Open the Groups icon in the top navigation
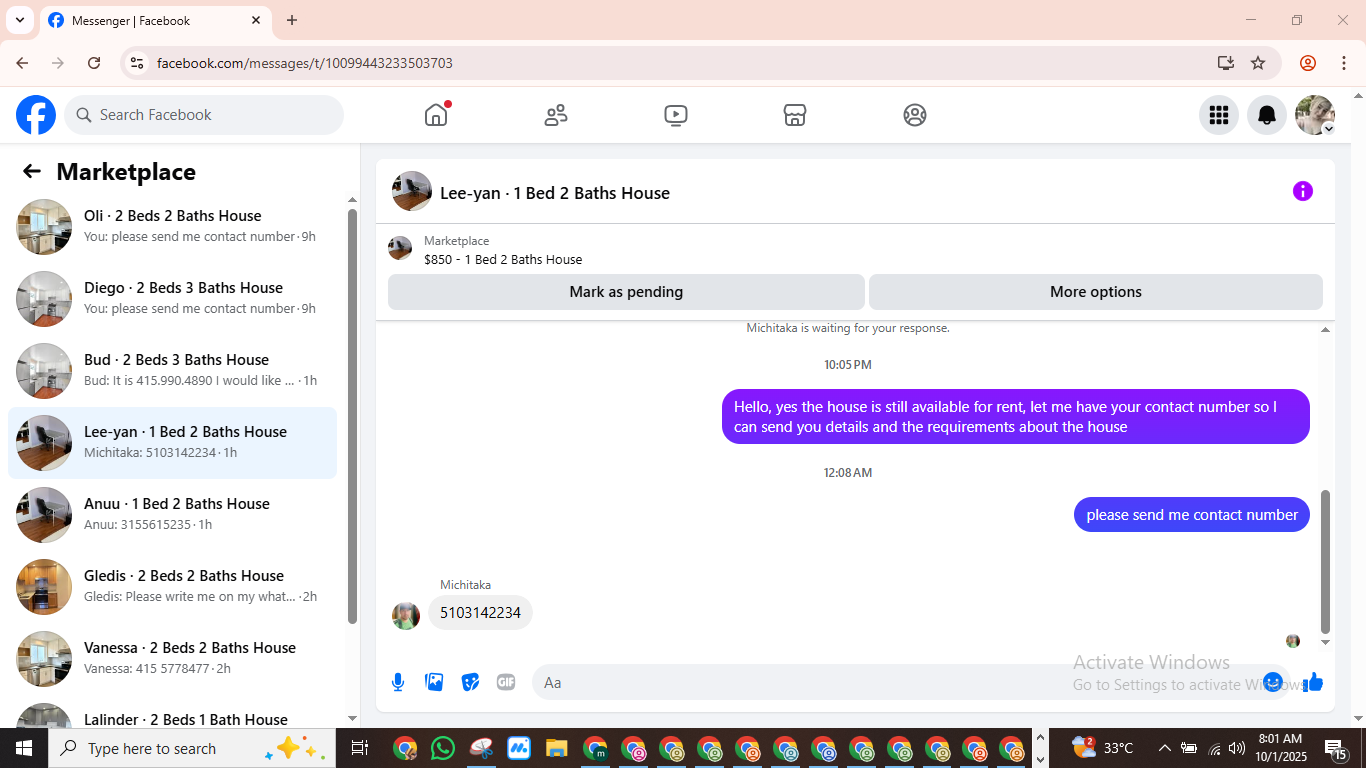Viewport: 1366px width, 768px height. point(915,115)
